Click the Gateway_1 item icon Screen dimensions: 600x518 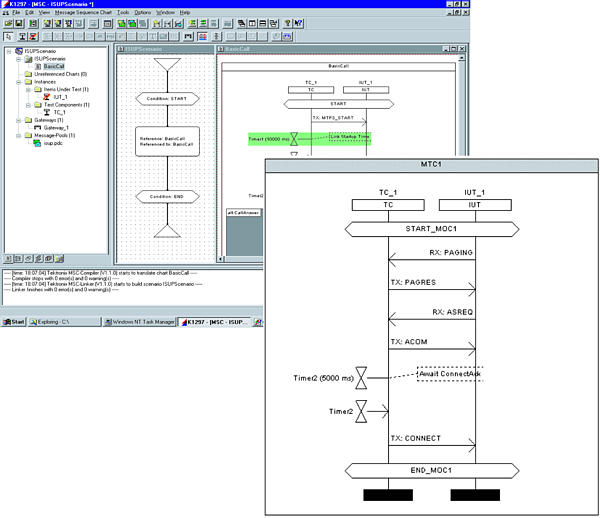point(37,127)
